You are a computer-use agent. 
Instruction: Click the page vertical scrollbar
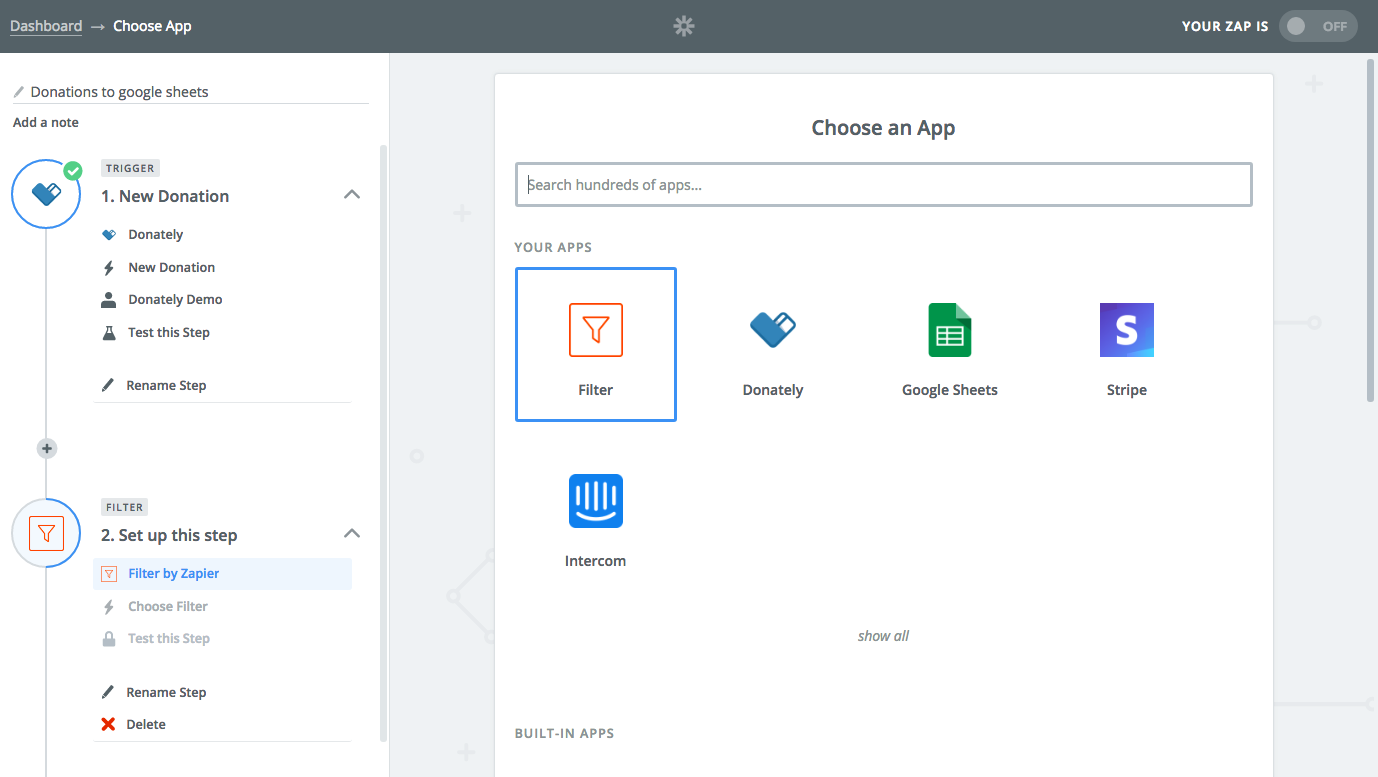click(x=1371, y=230)
